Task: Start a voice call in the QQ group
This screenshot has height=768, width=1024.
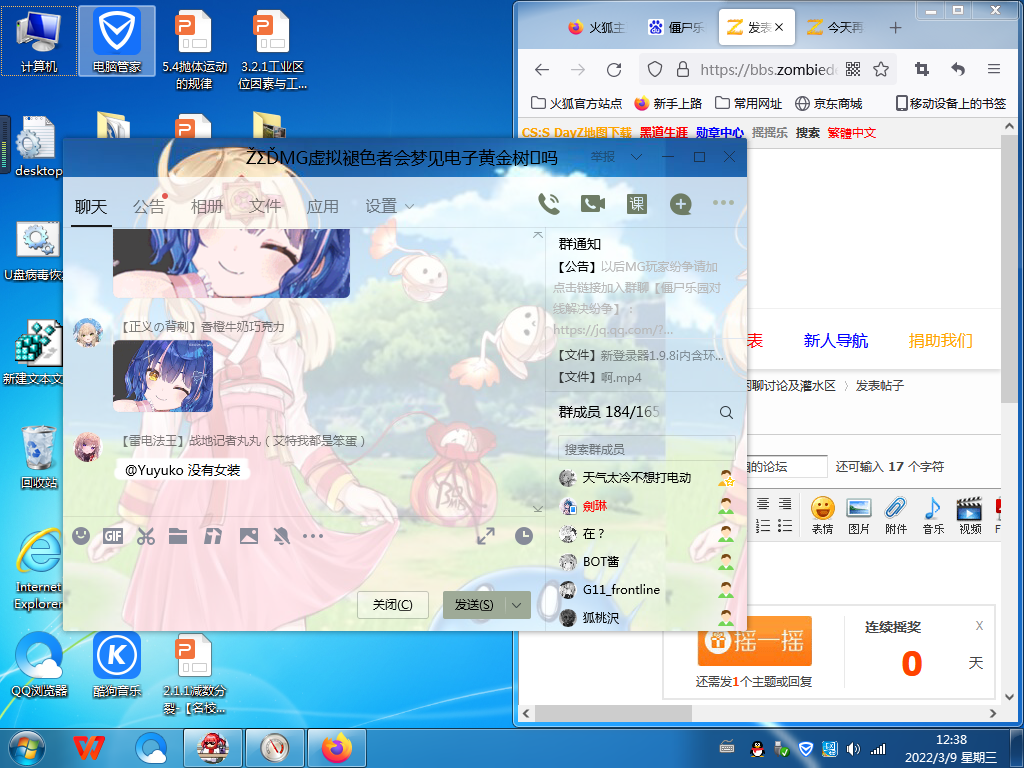Action: [549, 204]
